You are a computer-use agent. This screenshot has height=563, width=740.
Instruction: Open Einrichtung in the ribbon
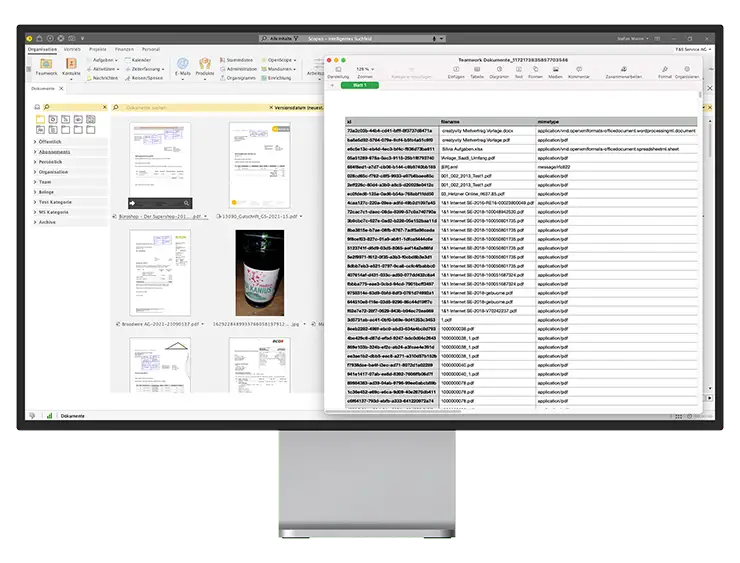click(x=276, y=78)
